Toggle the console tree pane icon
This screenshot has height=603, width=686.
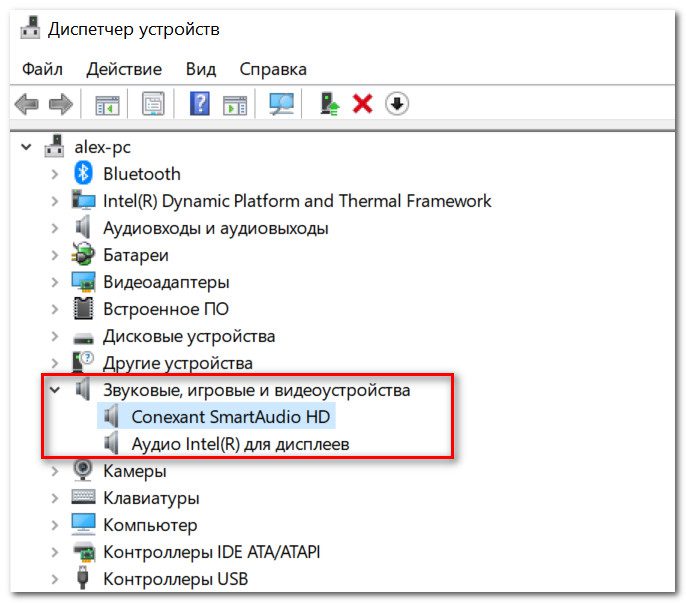click(107, 104)
